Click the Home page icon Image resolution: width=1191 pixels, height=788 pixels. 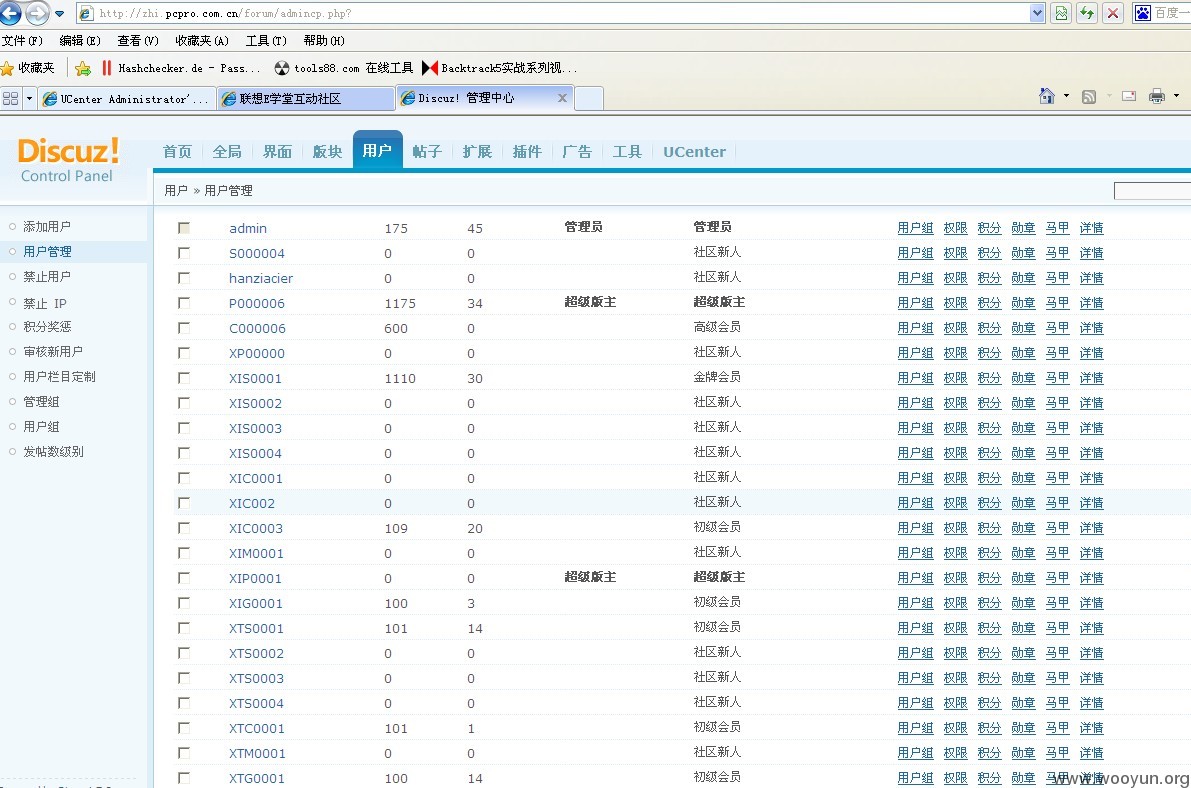tap(1047, 96)
